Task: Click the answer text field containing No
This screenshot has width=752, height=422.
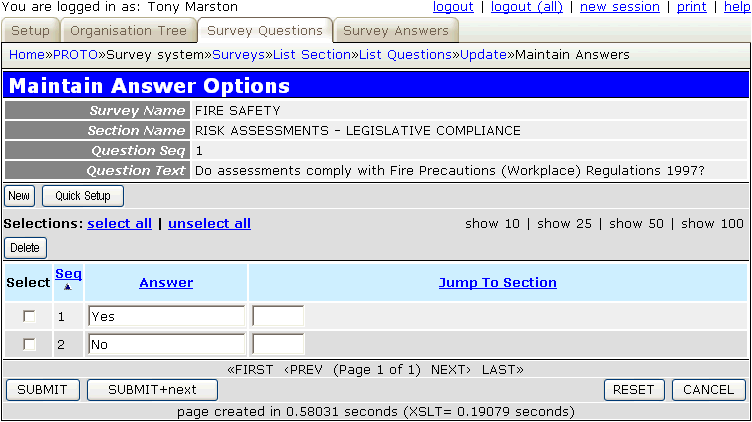Action: click(x=166, y=344)
